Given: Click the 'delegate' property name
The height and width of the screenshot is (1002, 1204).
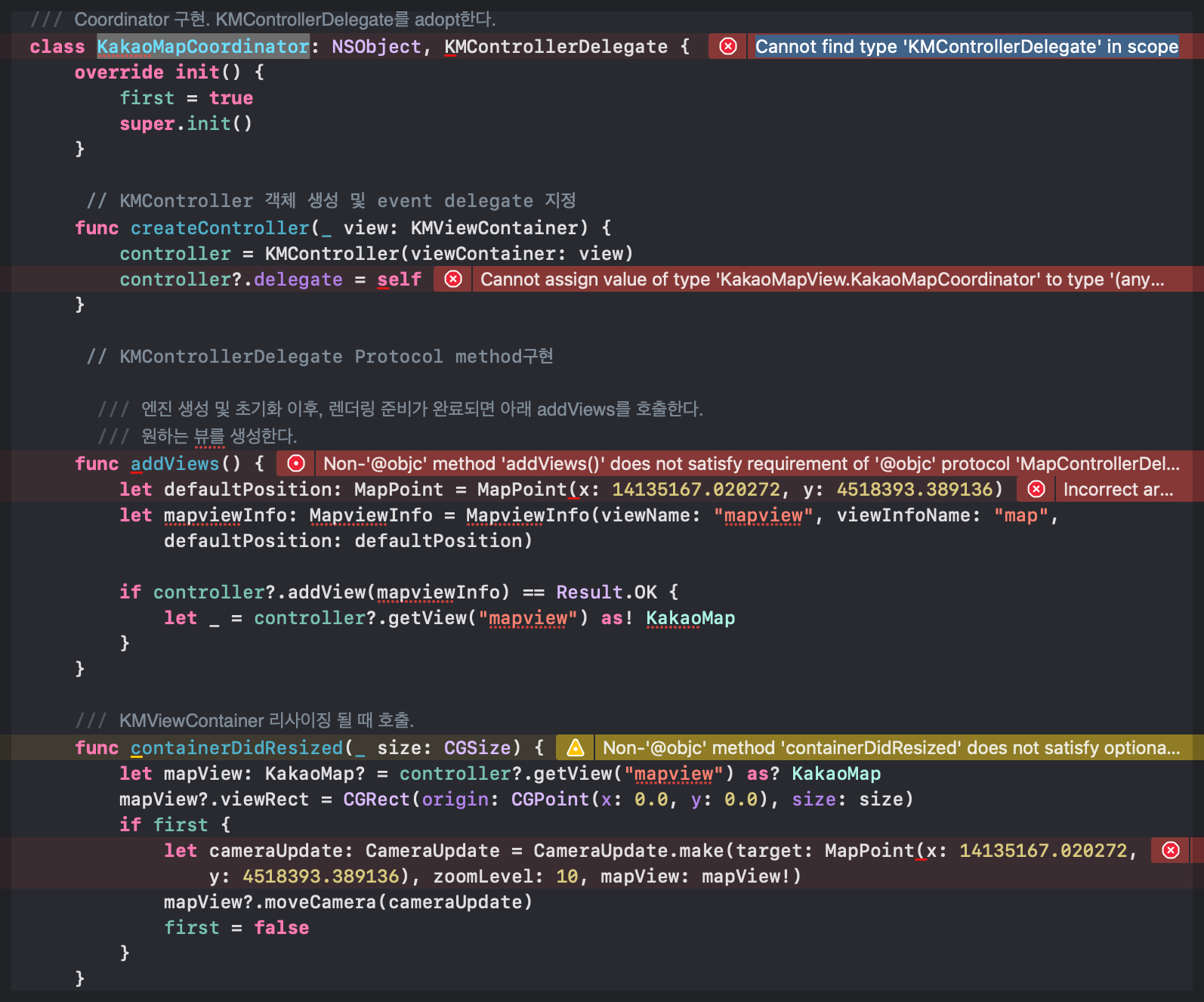Looking at the screenshot, I should (298, 280).
